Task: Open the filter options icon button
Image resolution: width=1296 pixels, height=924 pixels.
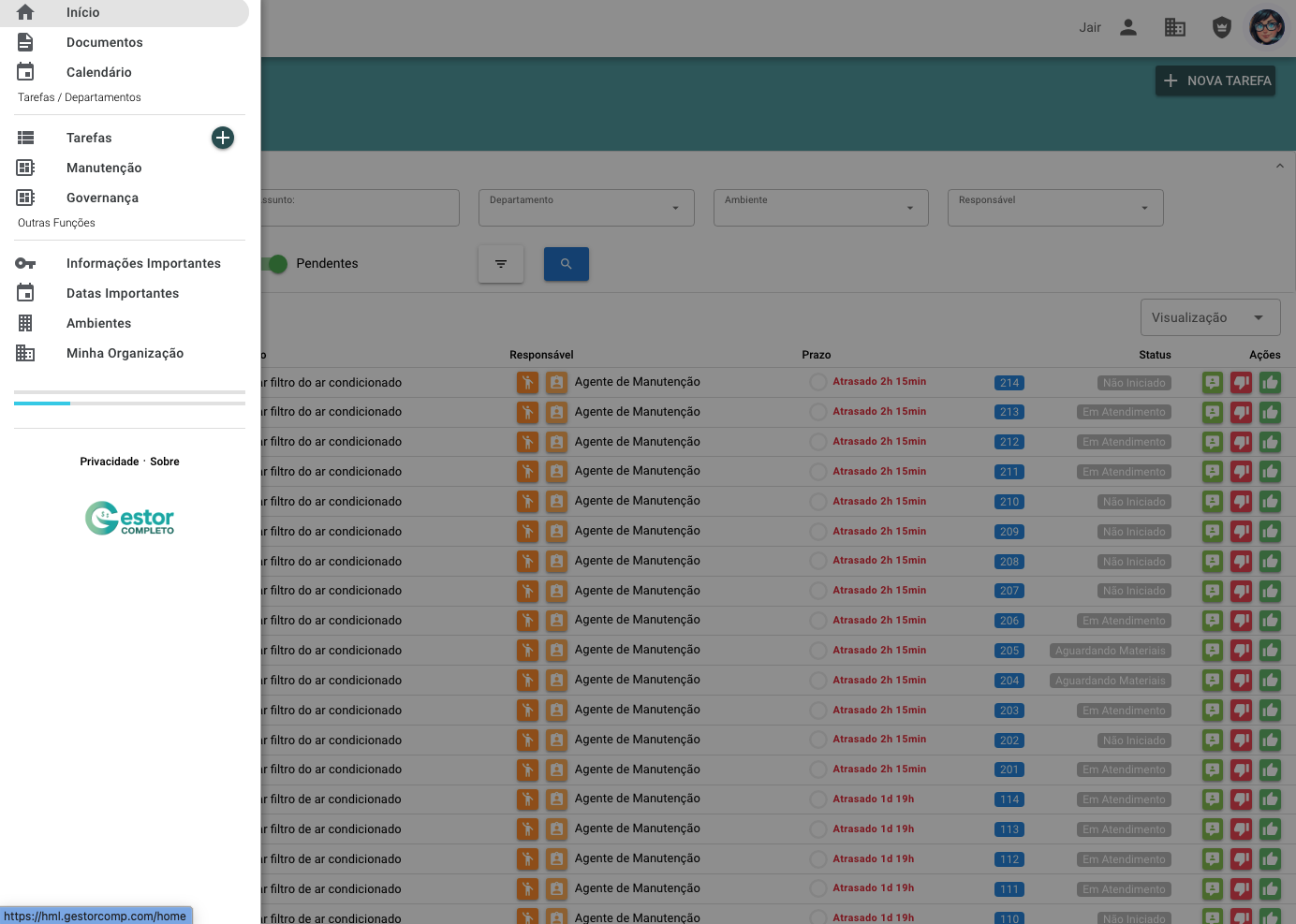Action: 501,264
